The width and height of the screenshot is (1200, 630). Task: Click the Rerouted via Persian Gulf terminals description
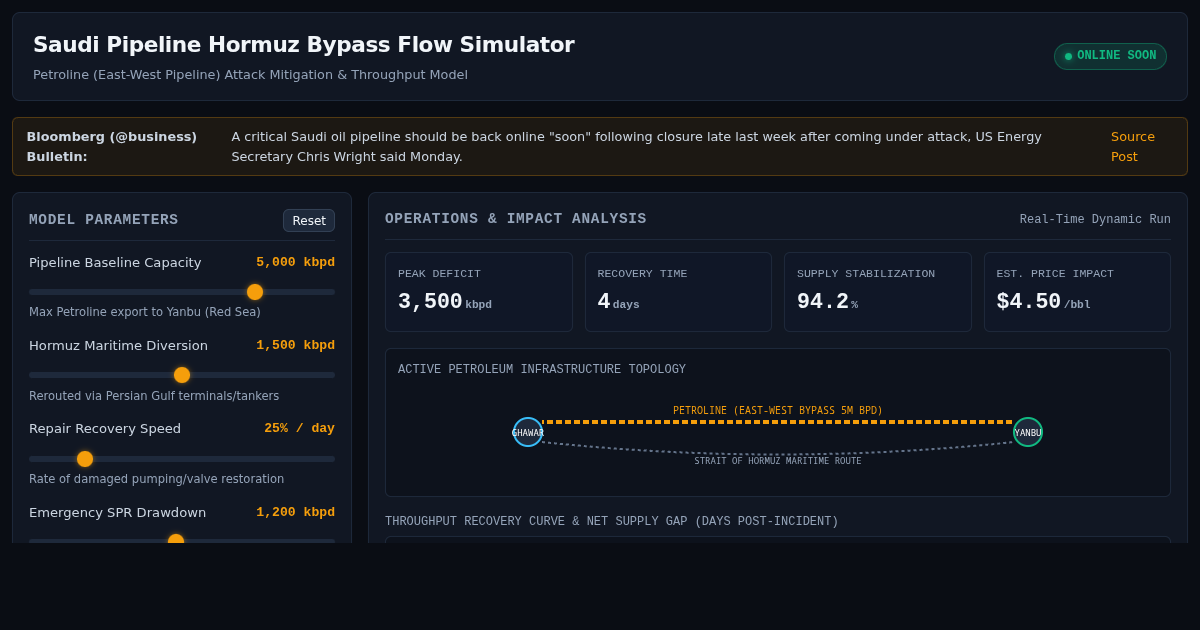click(154, 396)
